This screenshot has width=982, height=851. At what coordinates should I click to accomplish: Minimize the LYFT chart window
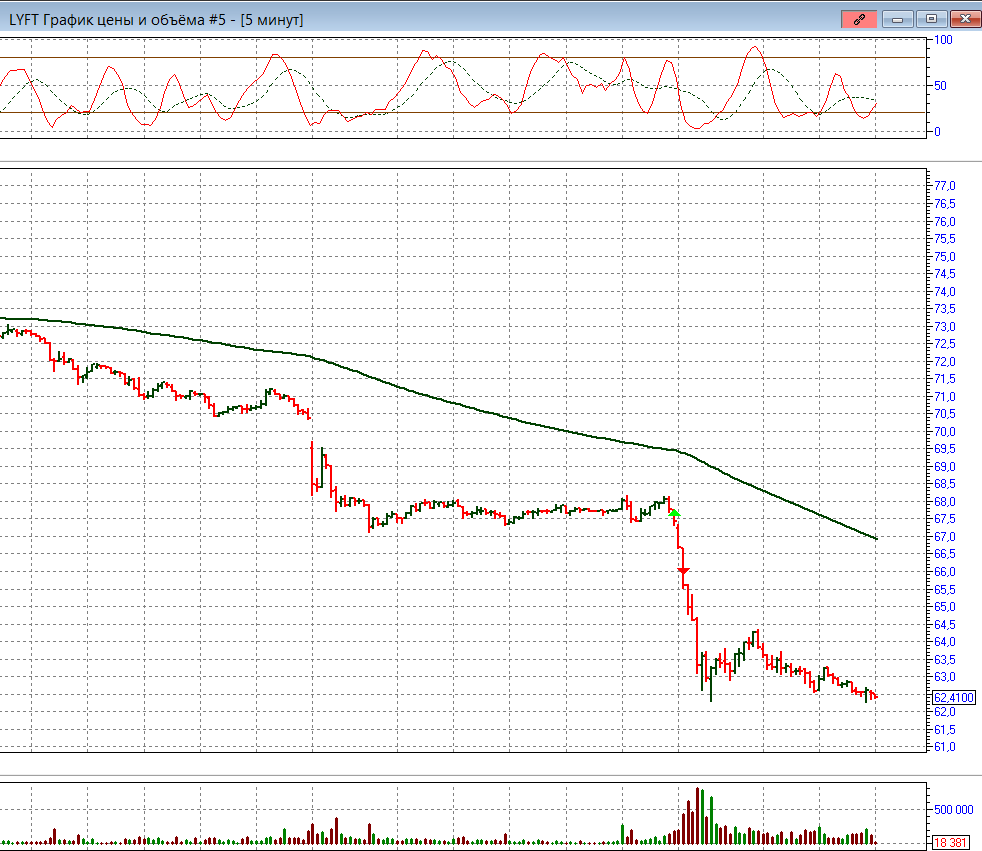[896, 19]
